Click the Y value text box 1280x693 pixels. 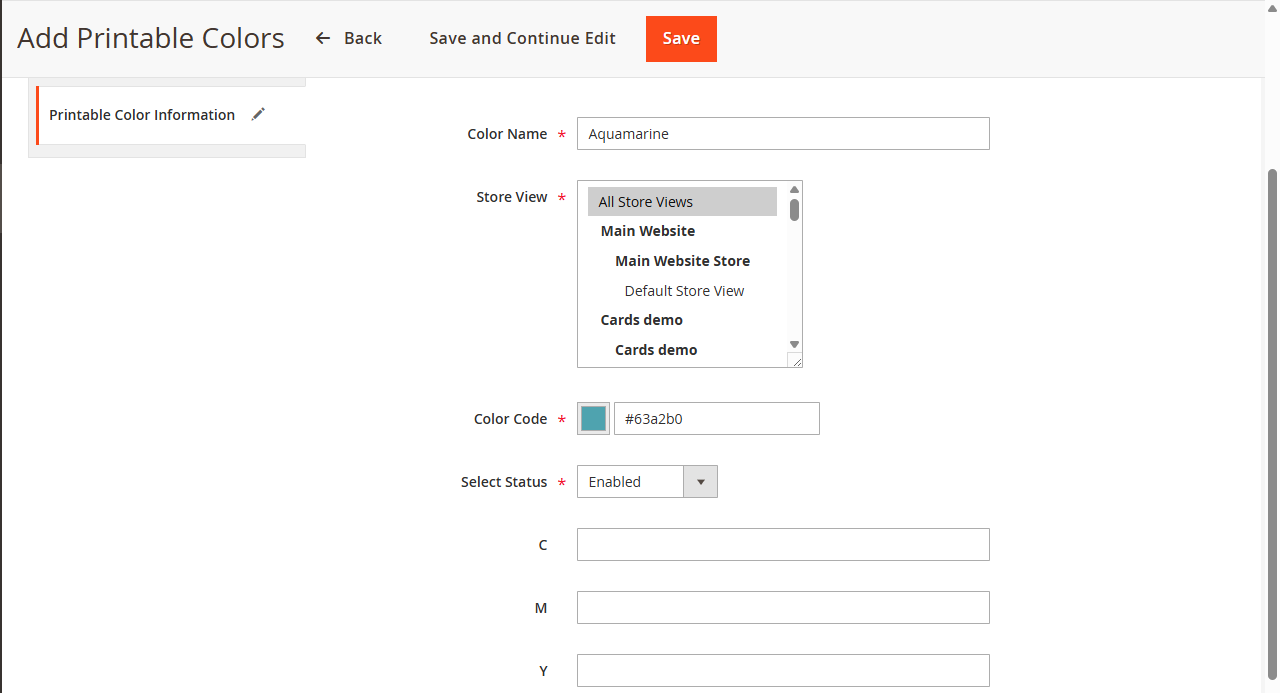[x=783, y=671]
